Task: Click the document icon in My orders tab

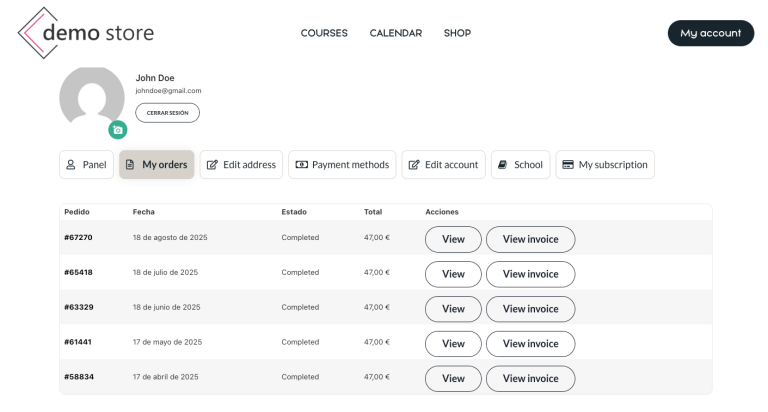Action: (130, 165)
